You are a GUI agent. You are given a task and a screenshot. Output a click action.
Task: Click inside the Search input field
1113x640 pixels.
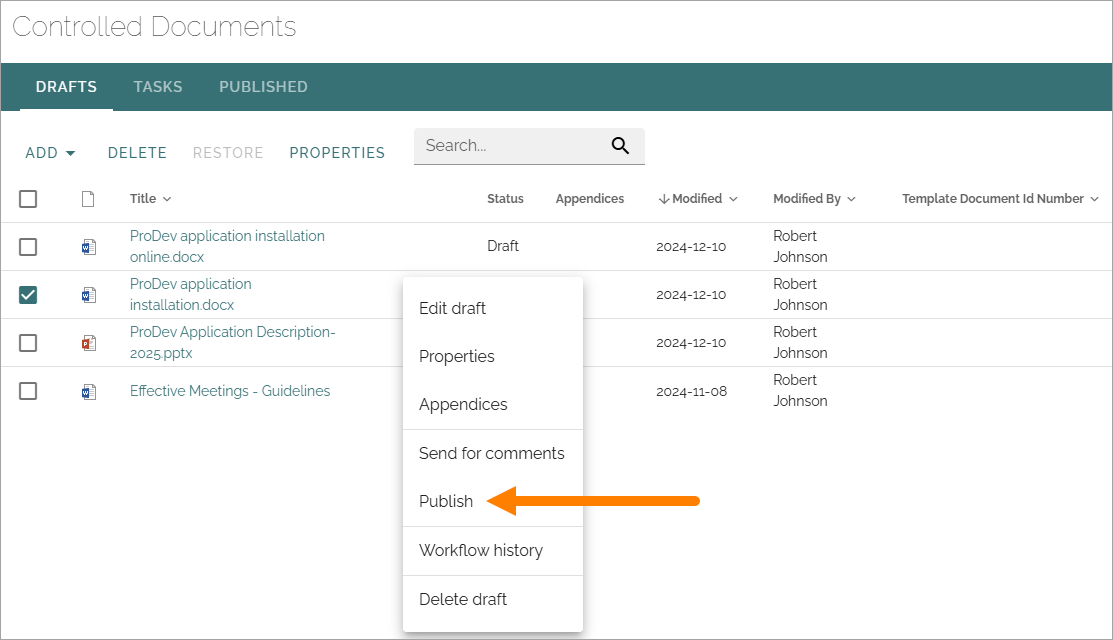[511, 145]
